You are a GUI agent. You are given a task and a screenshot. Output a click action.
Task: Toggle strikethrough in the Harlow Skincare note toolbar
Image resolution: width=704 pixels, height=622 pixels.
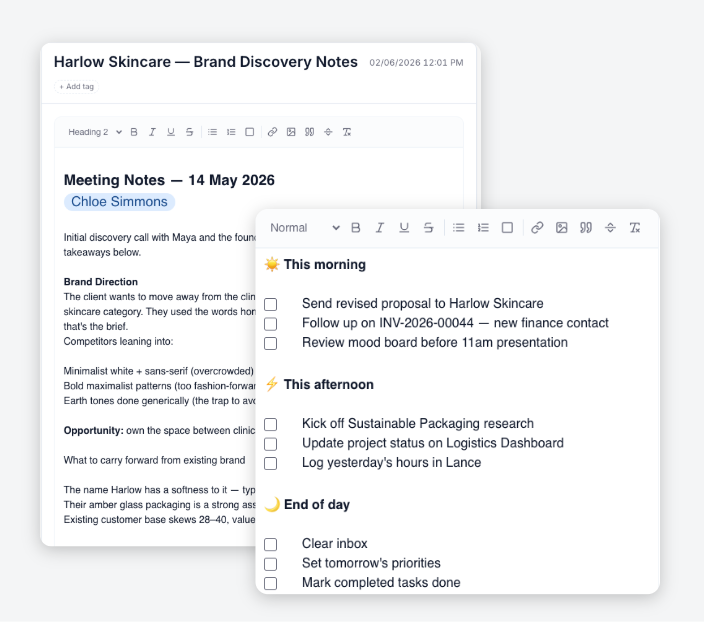pos(189,132)
